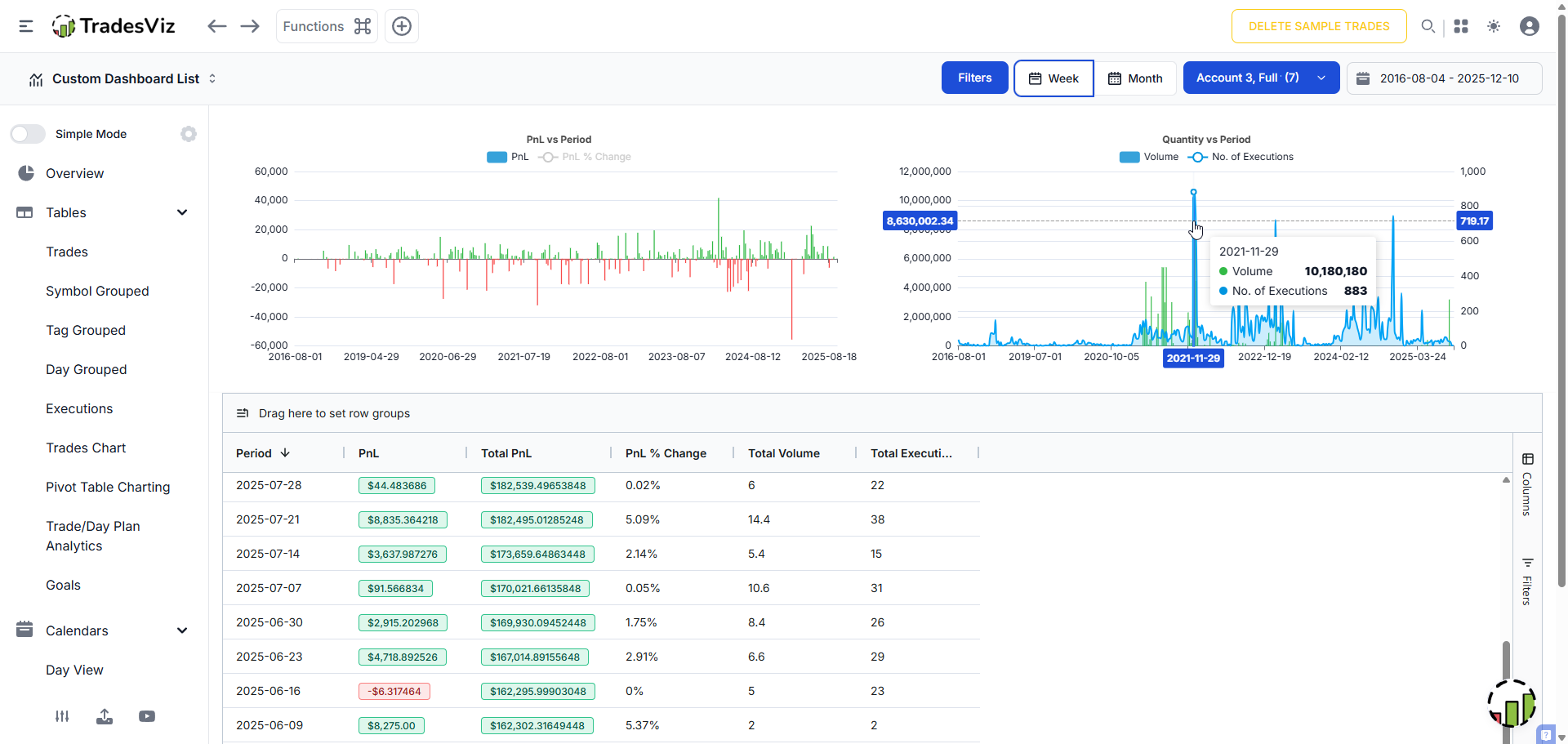Click the 2025-06-30 period cell

[269, 622]
